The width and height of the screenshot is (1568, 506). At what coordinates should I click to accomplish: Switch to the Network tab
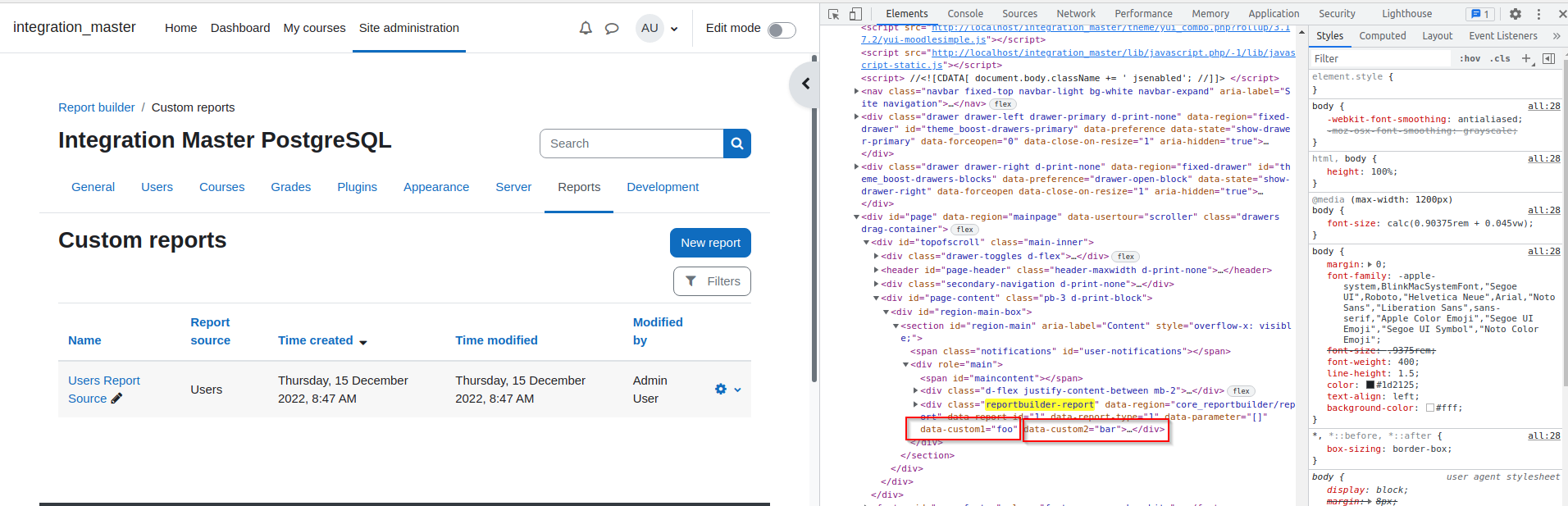(1076, 14)
